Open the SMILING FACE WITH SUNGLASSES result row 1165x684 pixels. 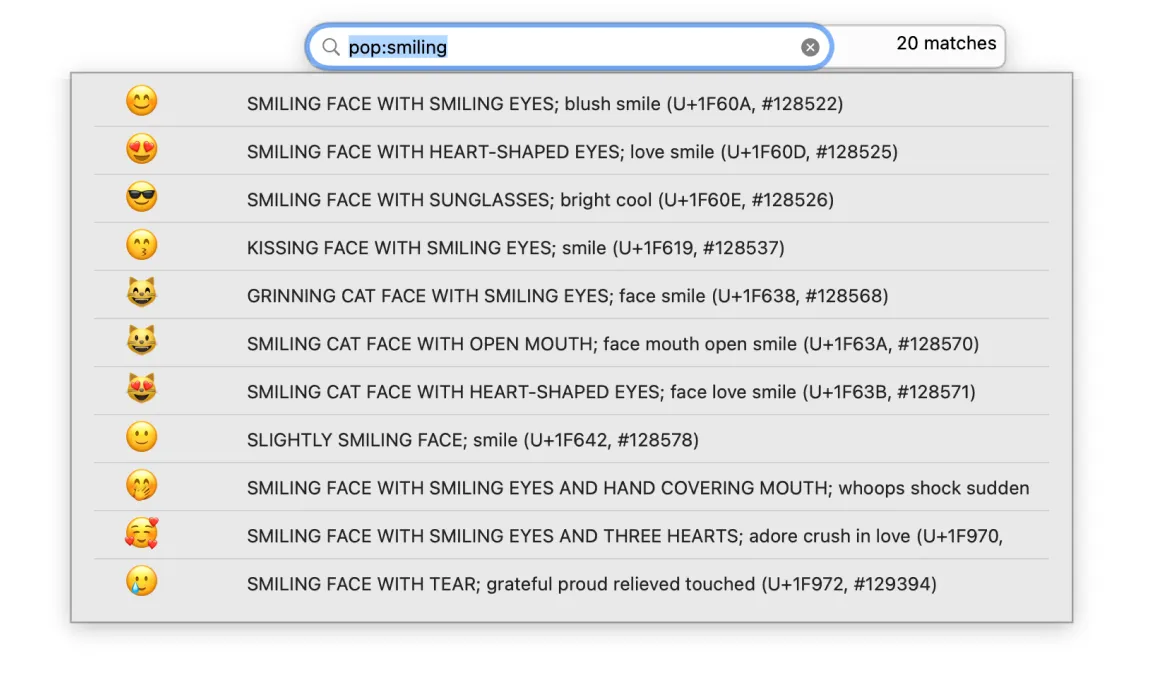(x=540, y=200)
